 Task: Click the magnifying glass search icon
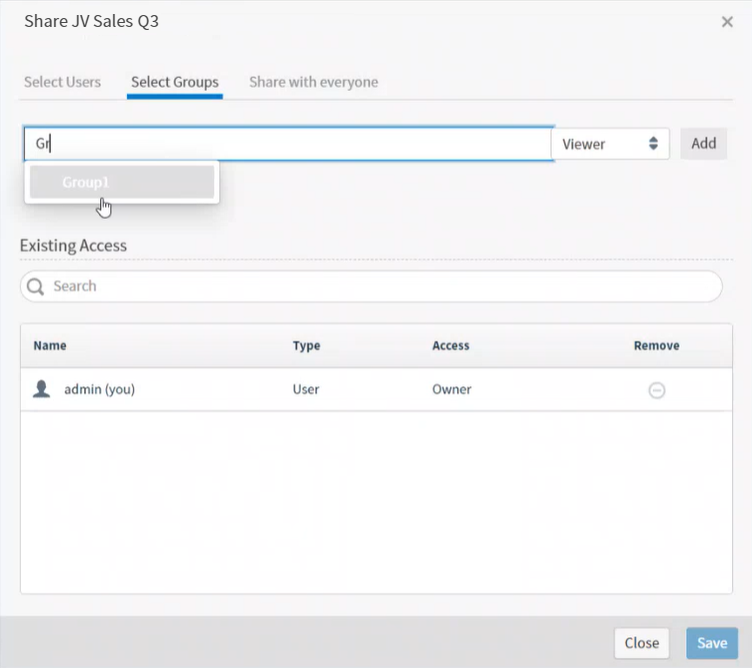36,287
